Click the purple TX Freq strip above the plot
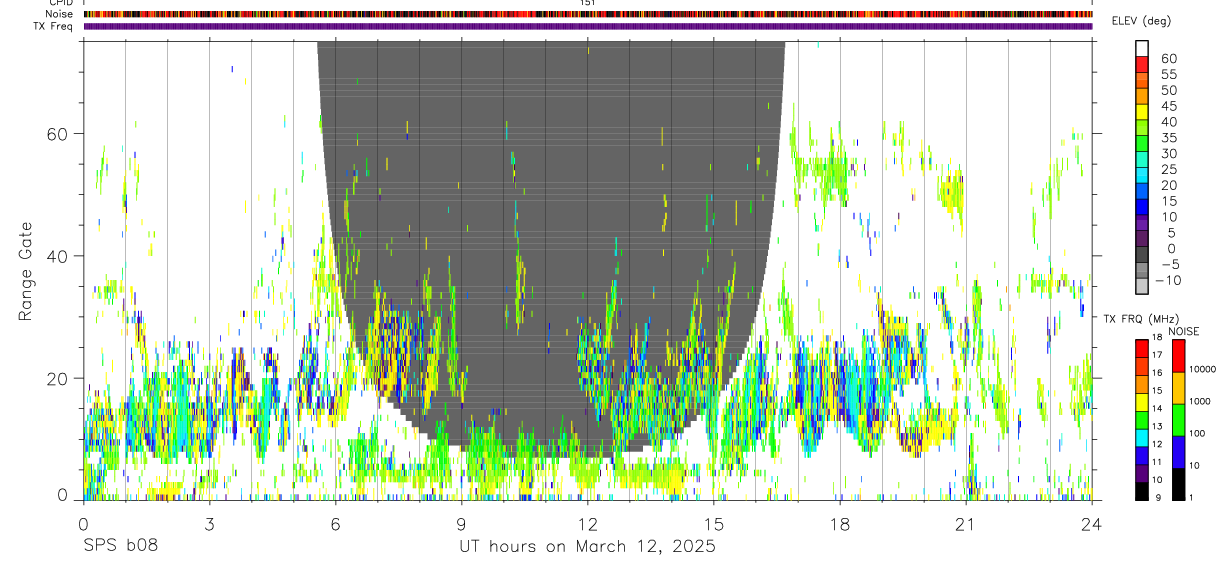Screen dimensions: 1228x567 tap(588, 26)
